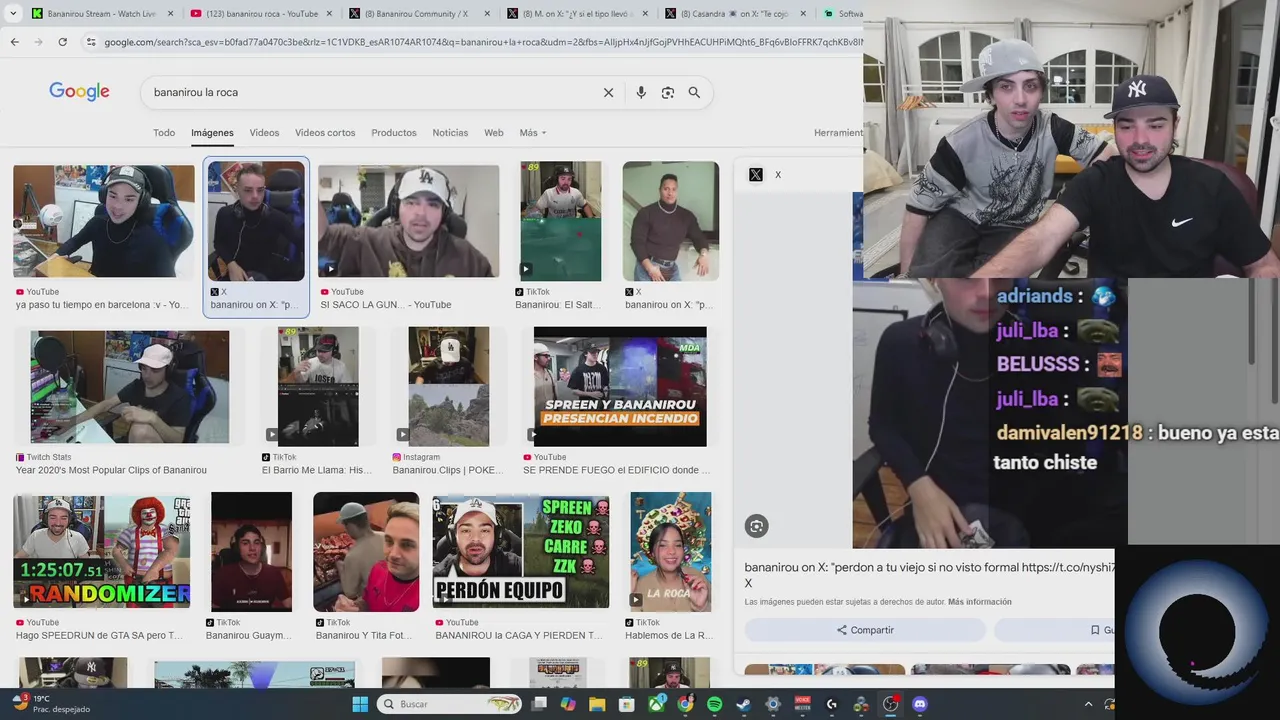Switch to Bananirou Stream Kick browser tab
1280x720 pixels.
pyautogui.click(x=100, y=14)
